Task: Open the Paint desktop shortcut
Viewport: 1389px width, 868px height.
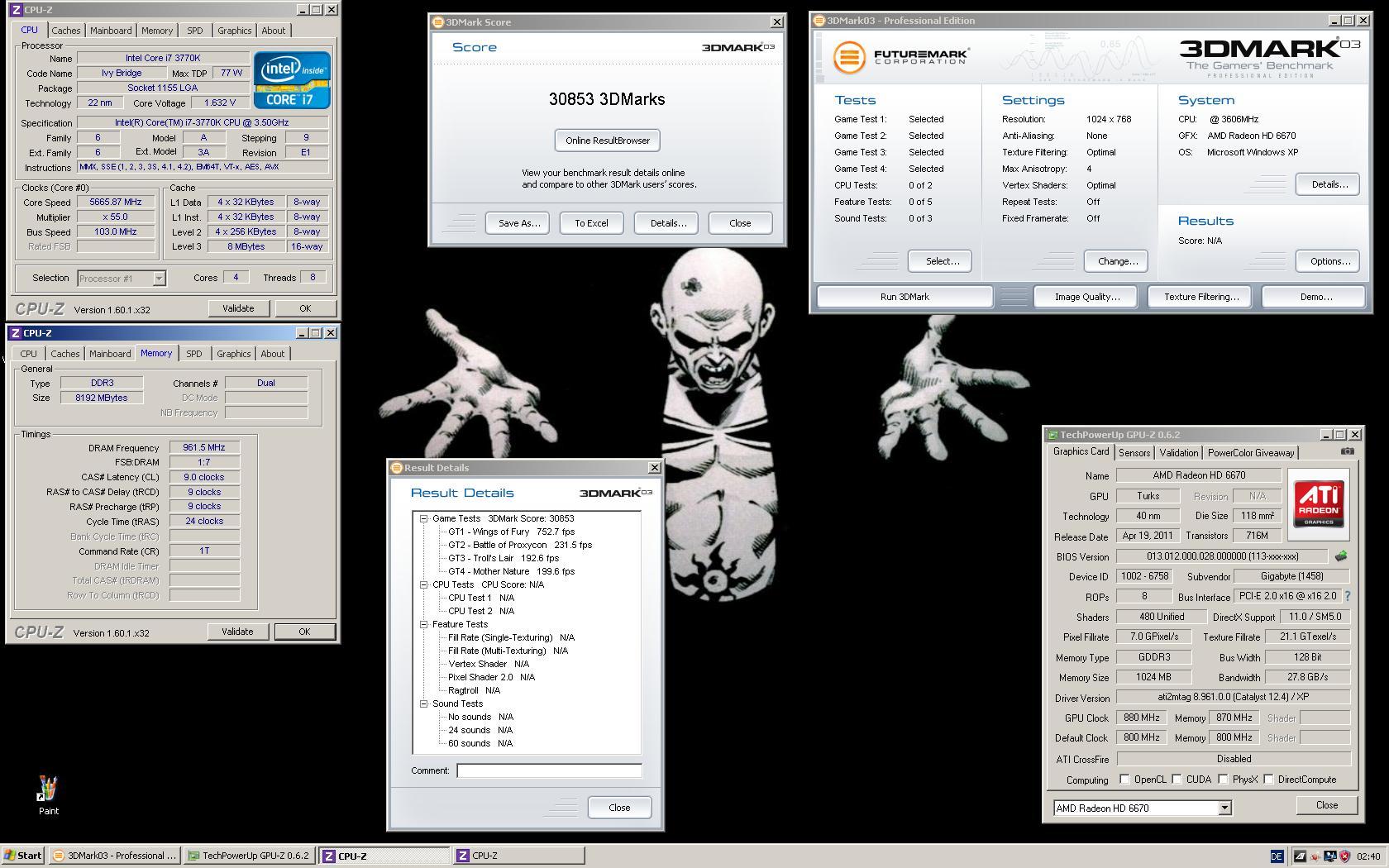Action: click(48, 795)
